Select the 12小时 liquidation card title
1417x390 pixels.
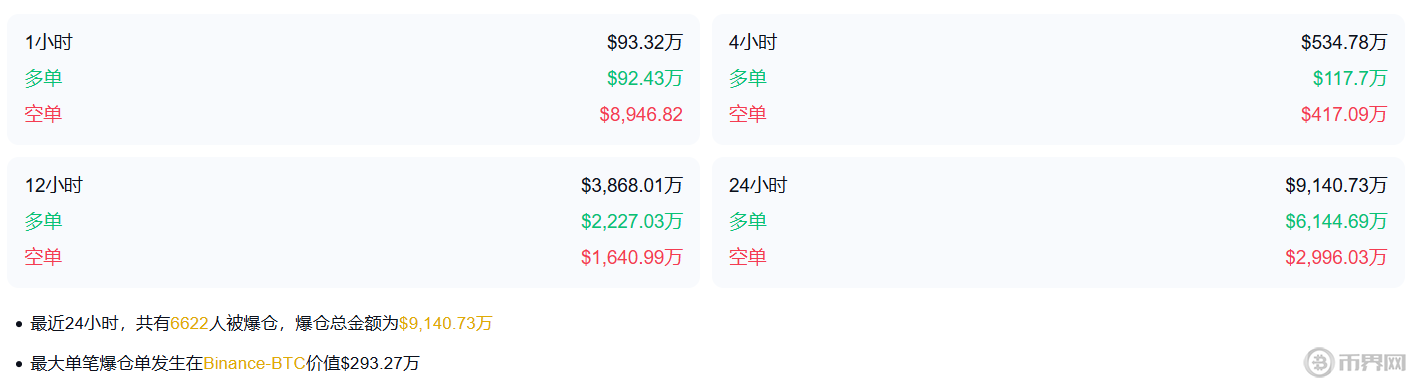(53, 185)
